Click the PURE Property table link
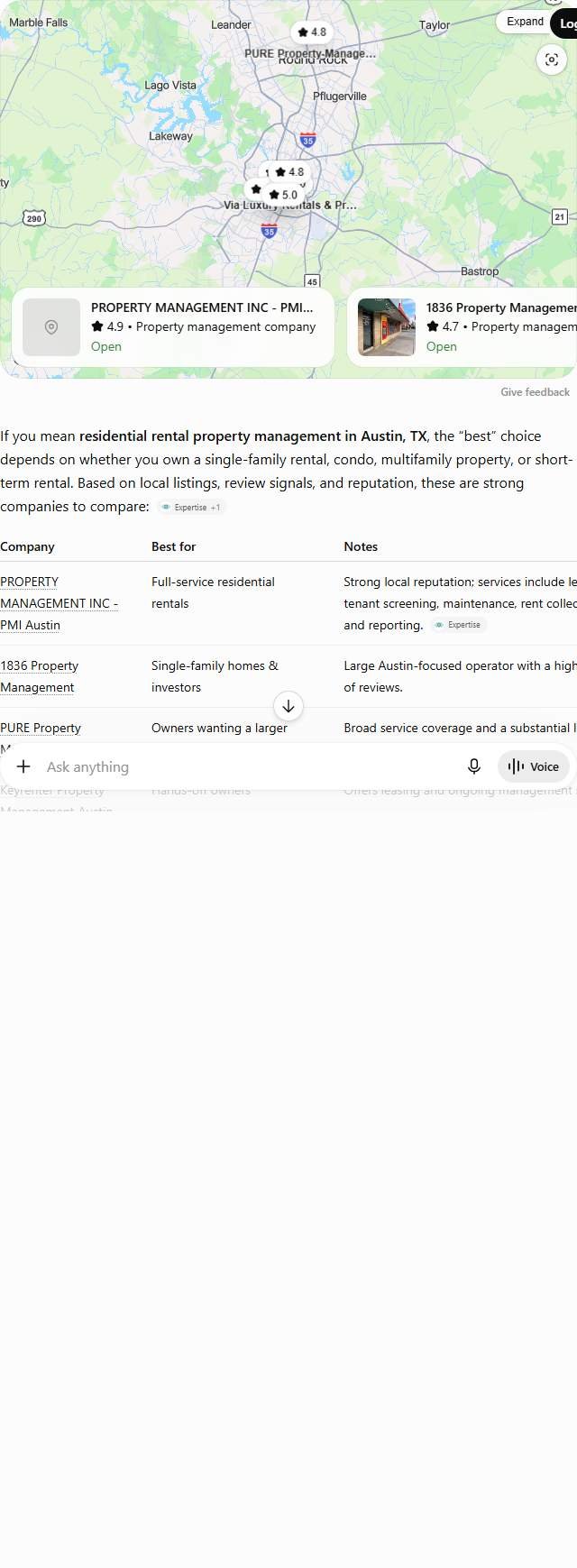This screenshot has width=577, height=1568. (x=41, y=728)
